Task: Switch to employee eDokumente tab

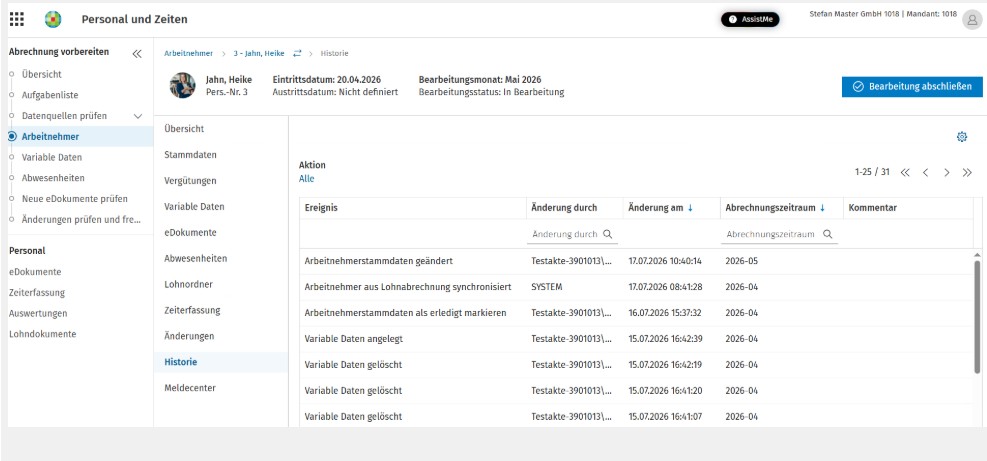Action: coord(190,232)
